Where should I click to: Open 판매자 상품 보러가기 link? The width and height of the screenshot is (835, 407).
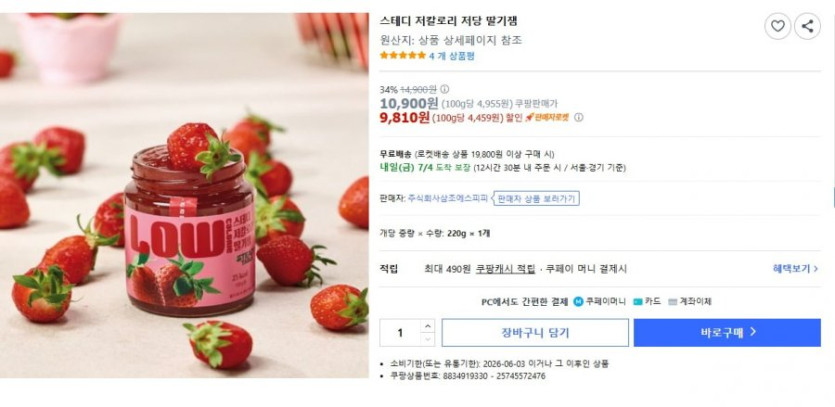[536, 199]
